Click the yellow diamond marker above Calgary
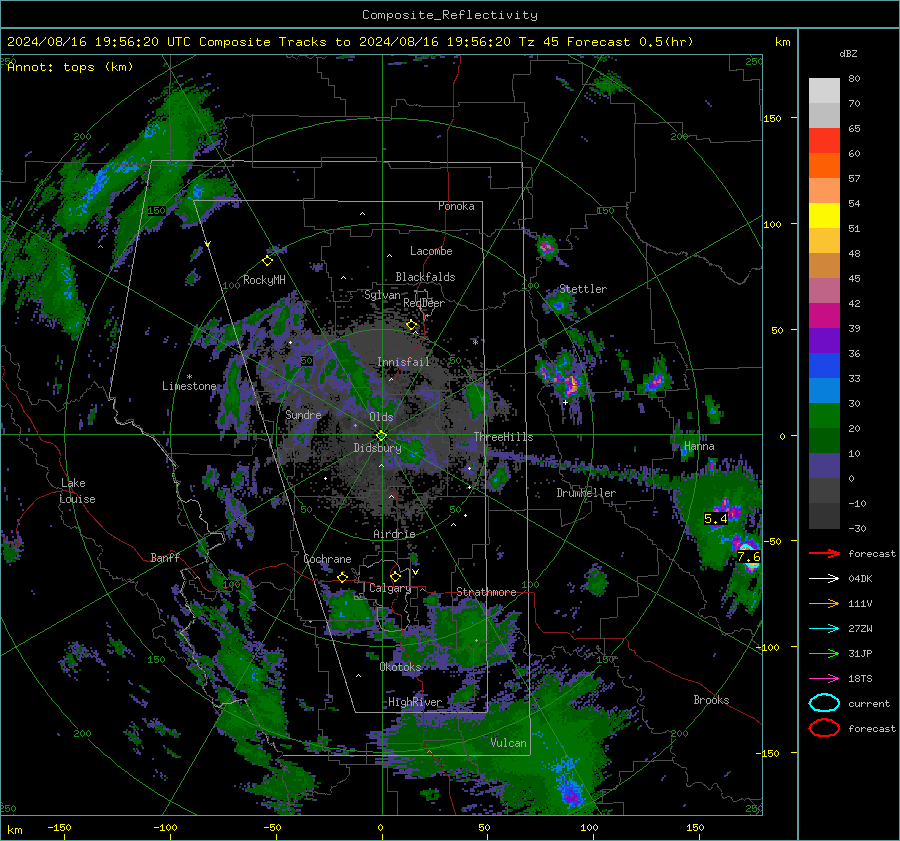 (x=395, y=576)
